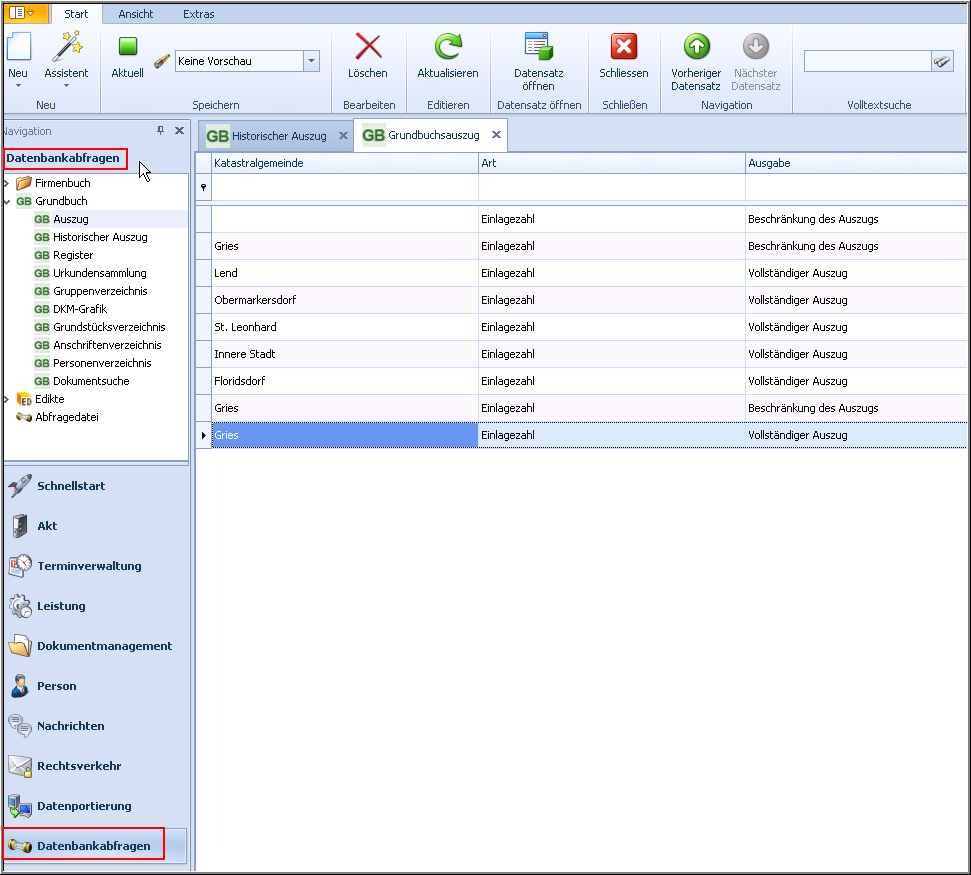Open record with Datensatz öffnen icon
Viewport: 971px width, 875px height.
pos(538,47)
